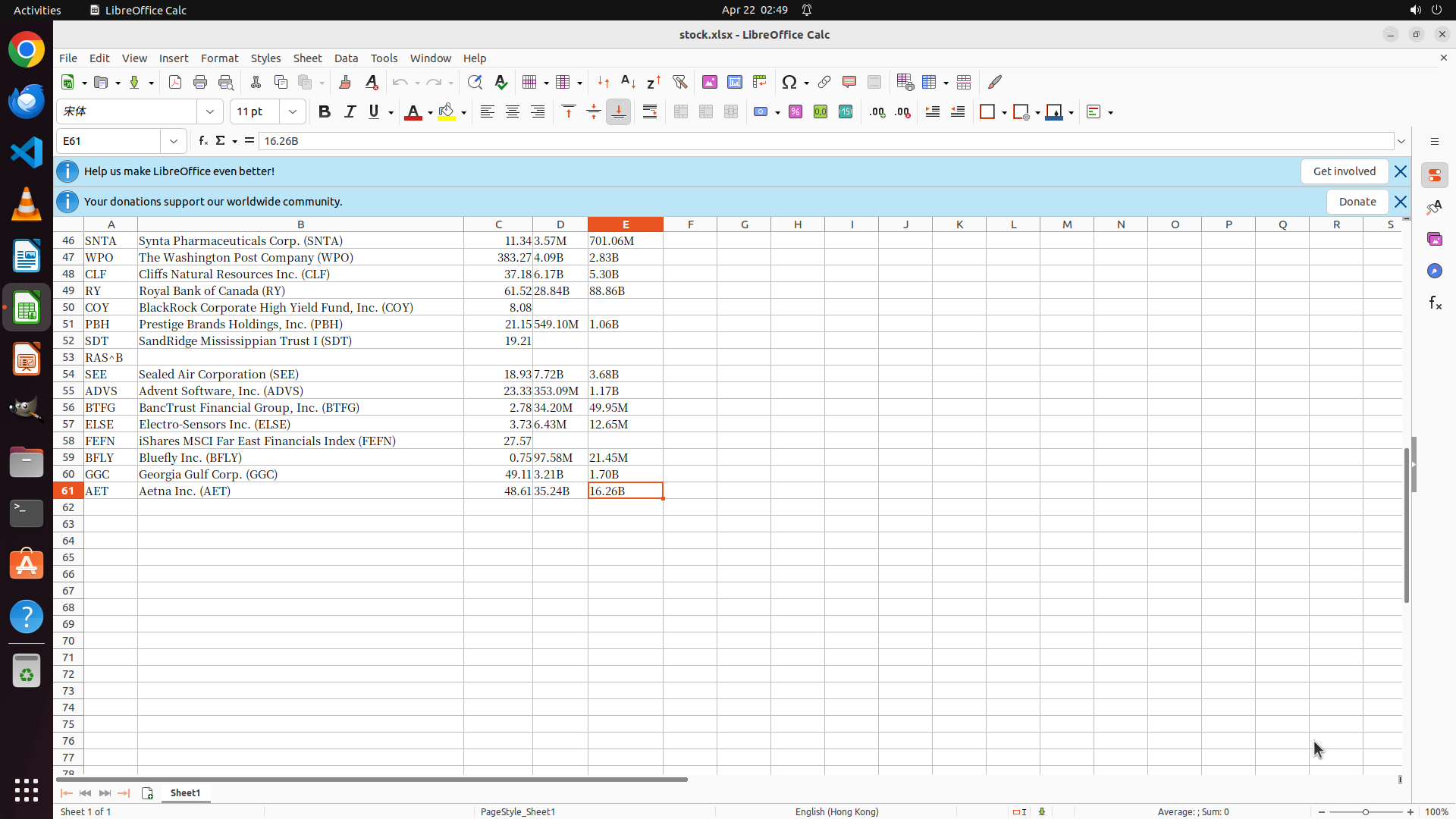This screenshot has width=1456, height=819.
Task: Click the Get involved button
Action: click(1344, 171)
